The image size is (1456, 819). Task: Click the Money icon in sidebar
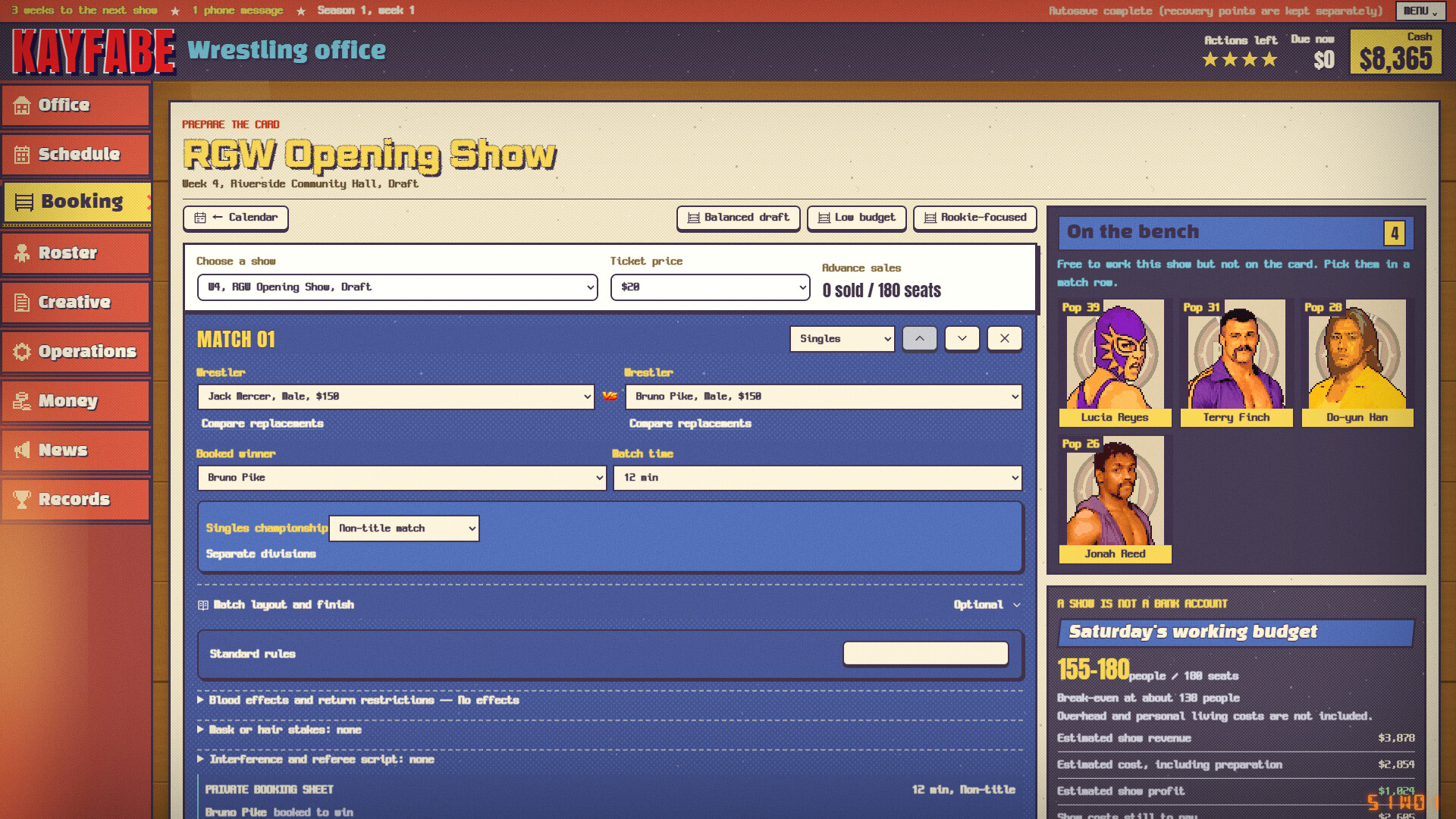(22, 401)
